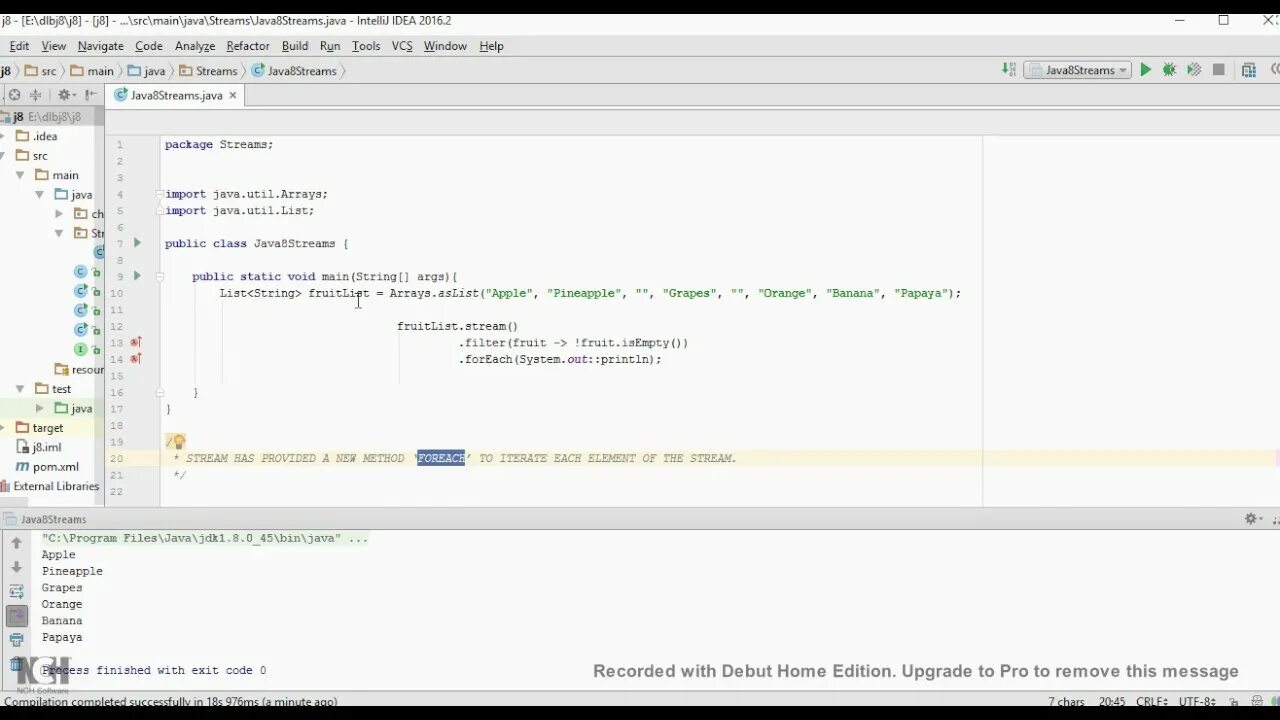This screenshot has width=1280, height=720.
Task: Select the .idea folder in project tree
Action: point(37,136)
